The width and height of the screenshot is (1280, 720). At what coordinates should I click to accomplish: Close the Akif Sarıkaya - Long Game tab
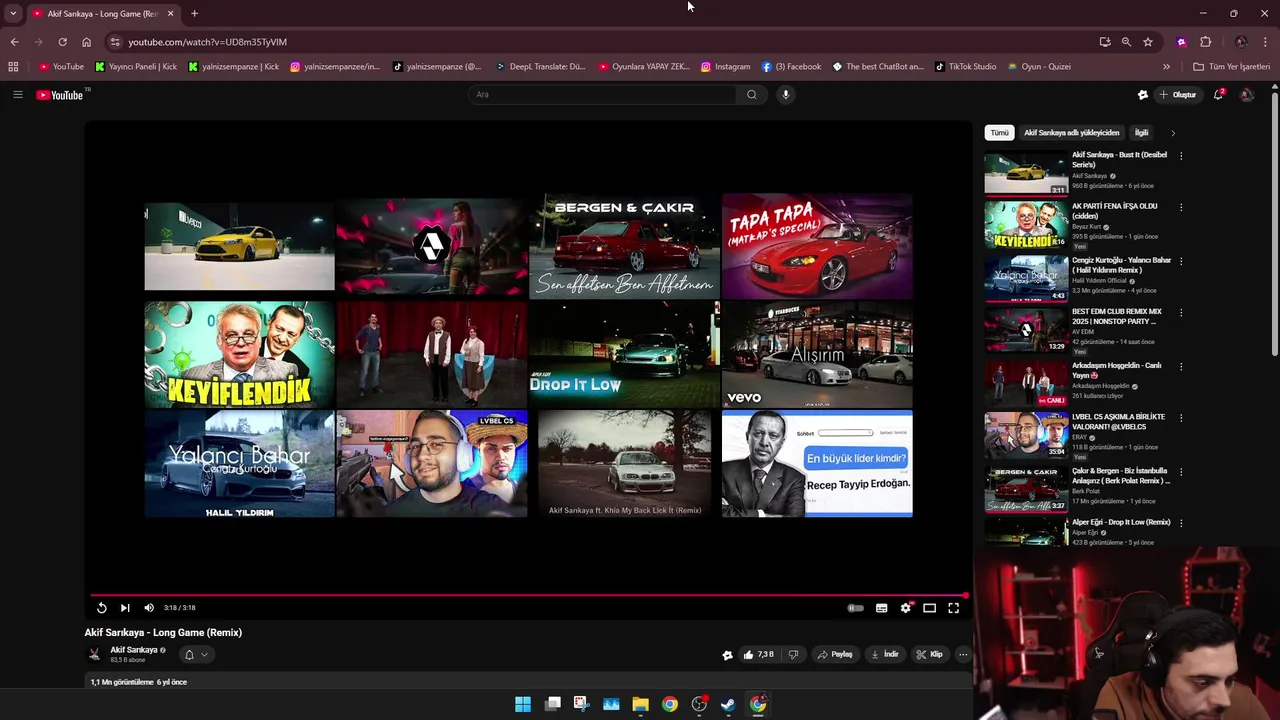[x=170, y=14]
